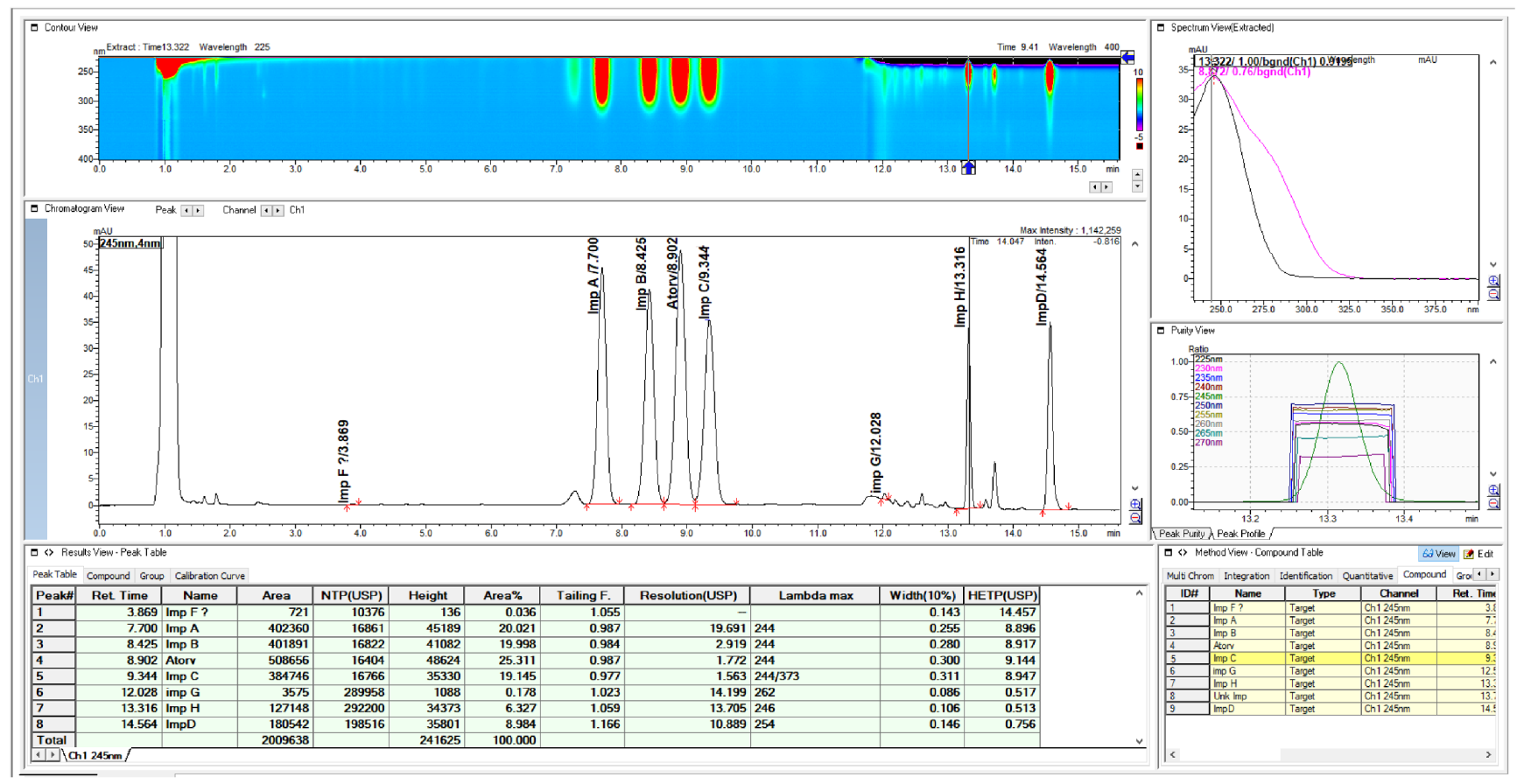Viewport: 1517px width, 784px height.
Task: Select the Atorv row in the Peak Table
Action: [x=536, y=661]
